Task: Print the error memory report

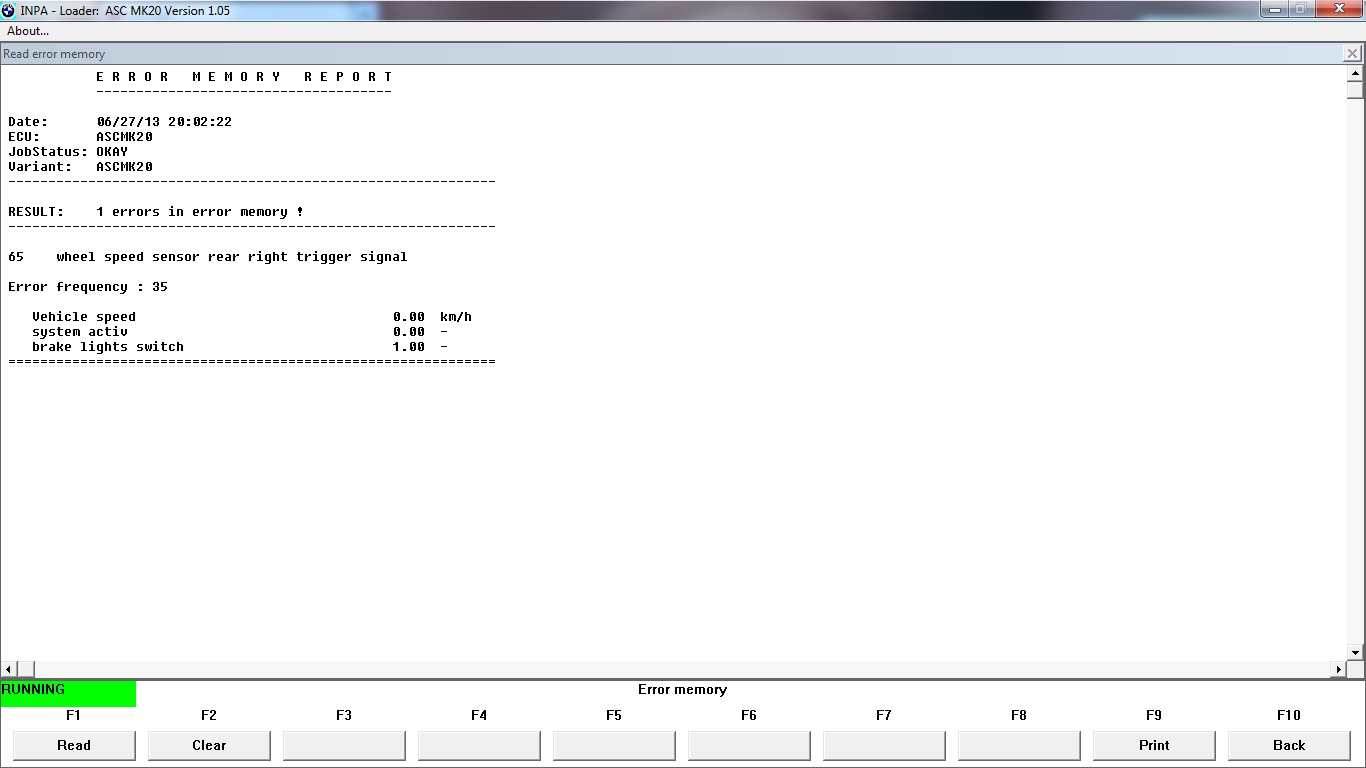Action: coord(1154,745)
